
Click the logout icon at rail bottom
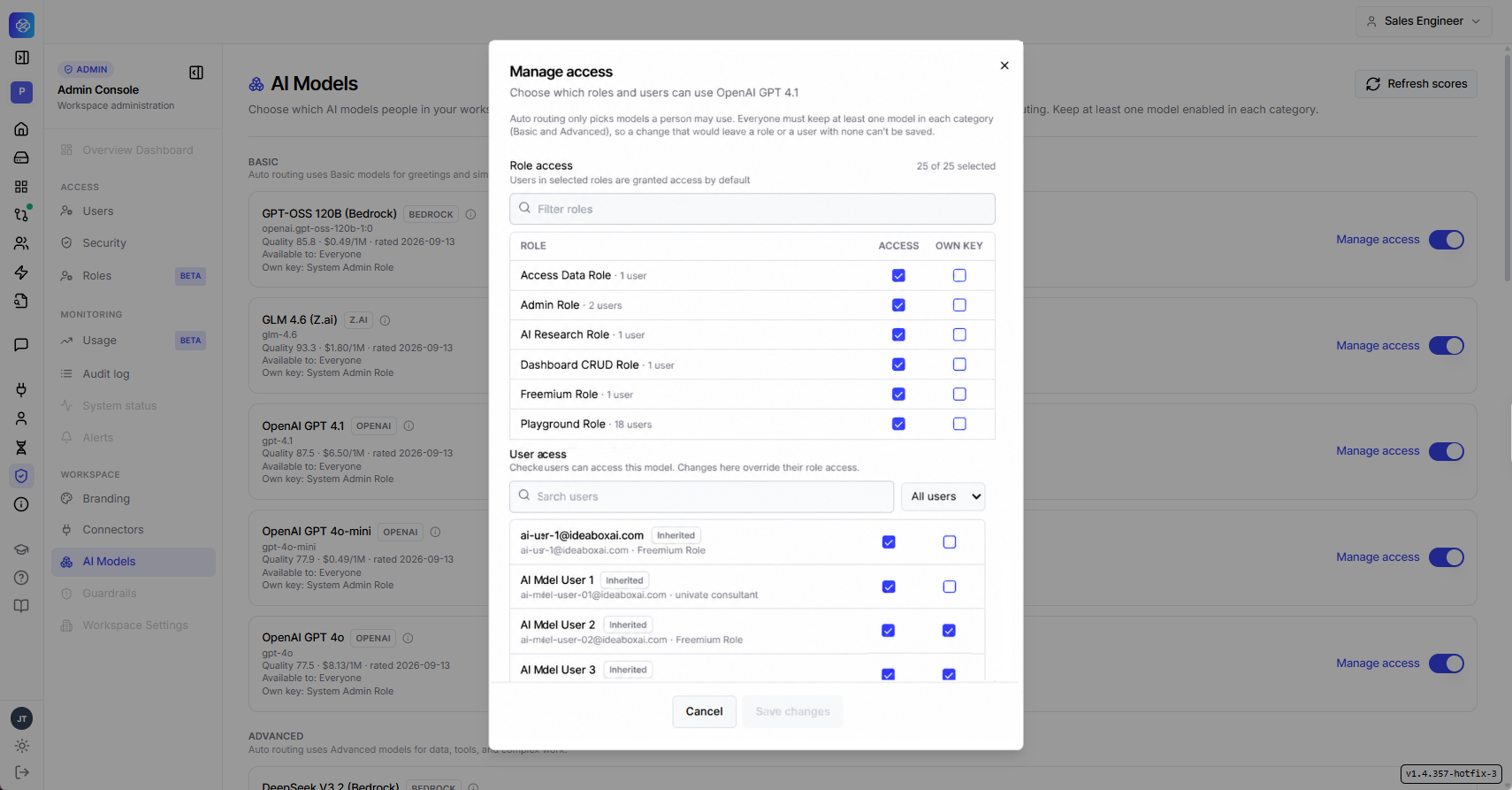click(21, 772)
